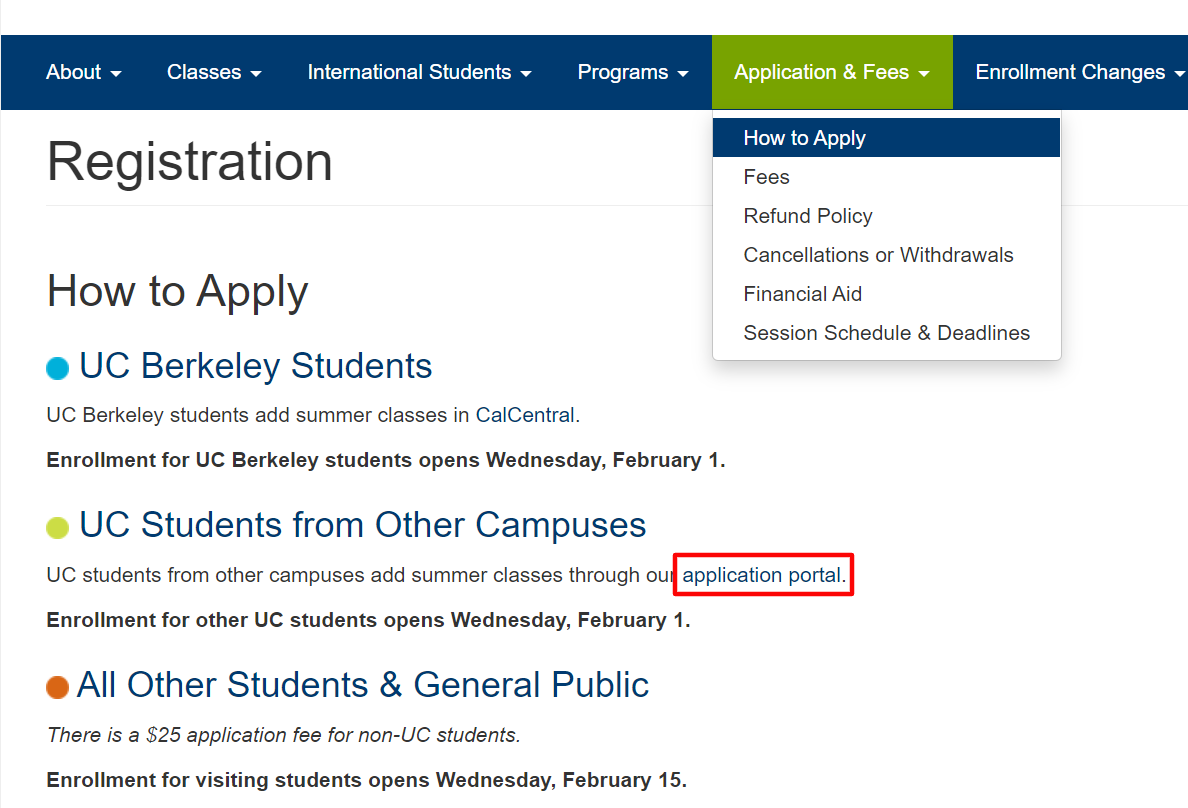1188x808 pixels.
Task: Open the Classes dropdown in navigation
Action: (214, 72)
